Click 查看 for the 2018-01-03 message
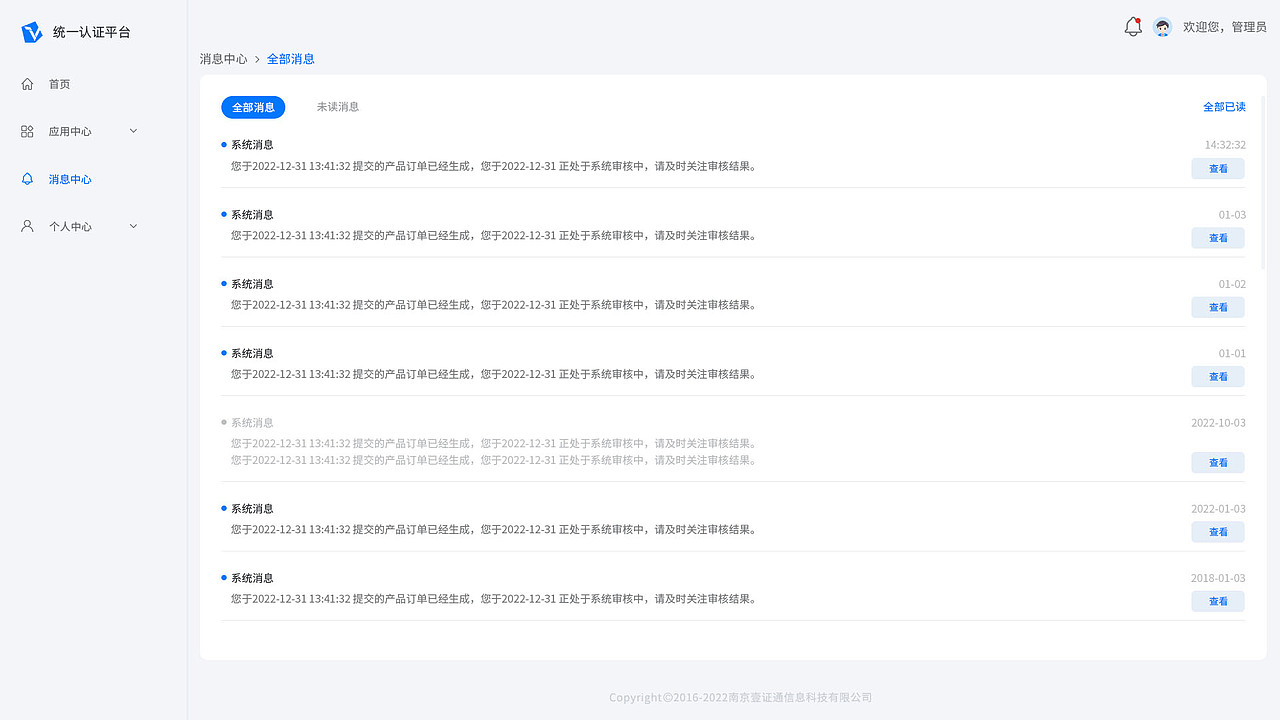1280x720 pixels. tap(1218, 601)
